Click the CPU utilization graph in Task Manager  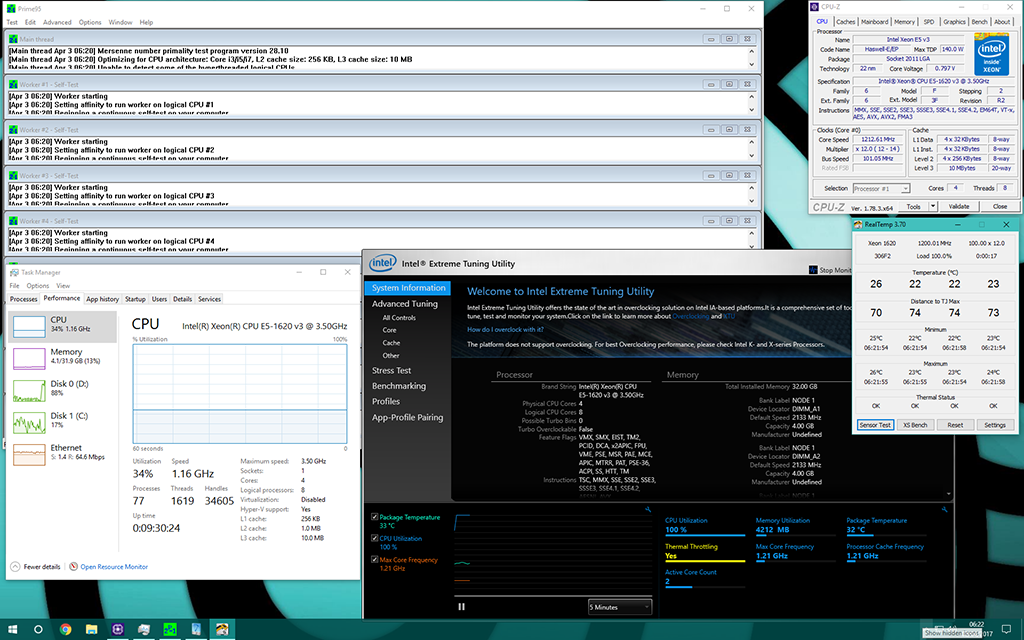(240, 394)
